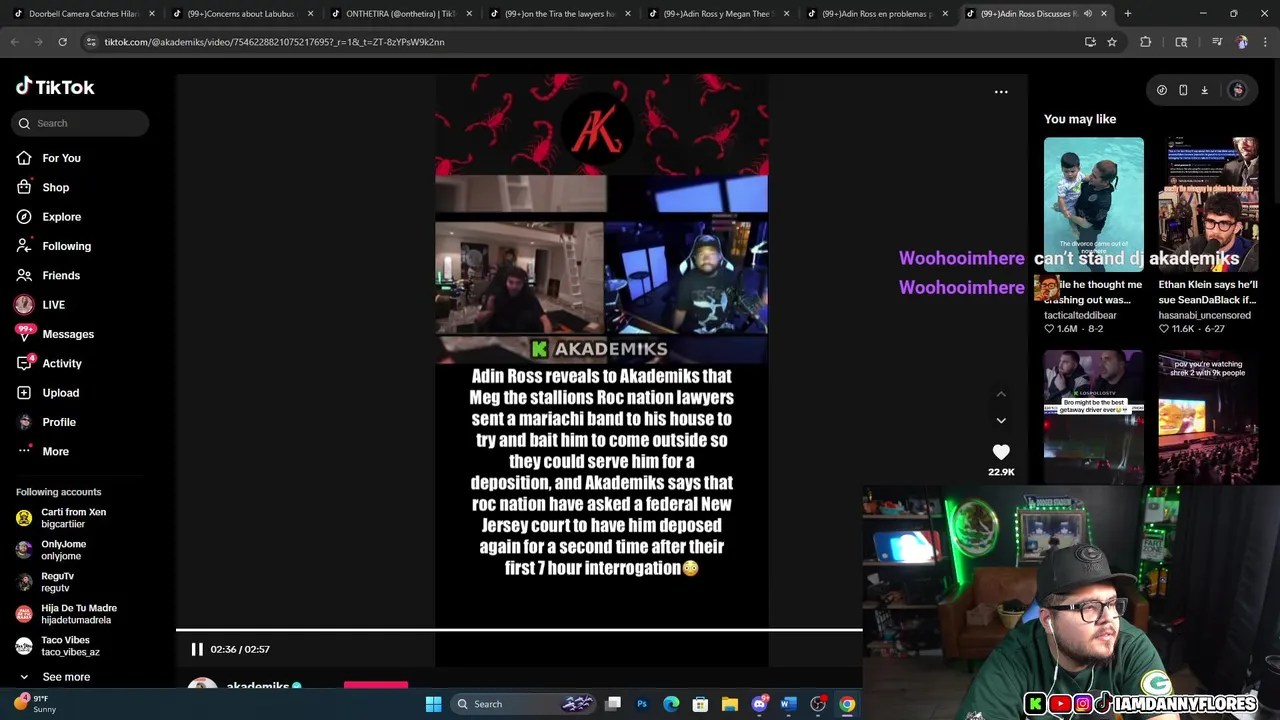Screen dimensions: 1280x720
Task: Click the TikTok logo
Action: point(55,87)
